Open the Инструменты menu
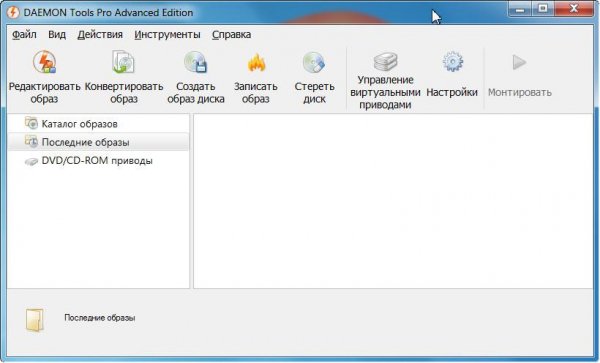This screenshot has width=600, height=363. [x=167, y=34]
